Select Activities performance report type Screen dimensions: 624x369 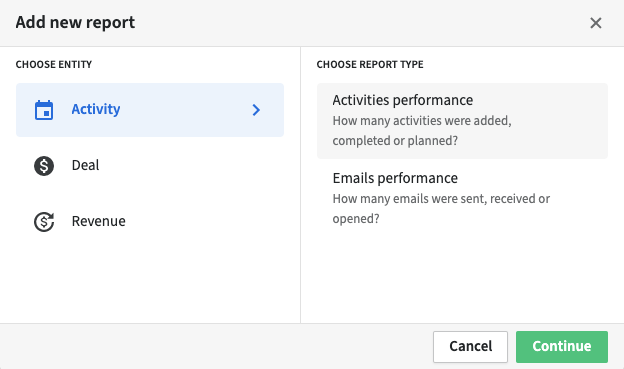click(x=462, y=121)
